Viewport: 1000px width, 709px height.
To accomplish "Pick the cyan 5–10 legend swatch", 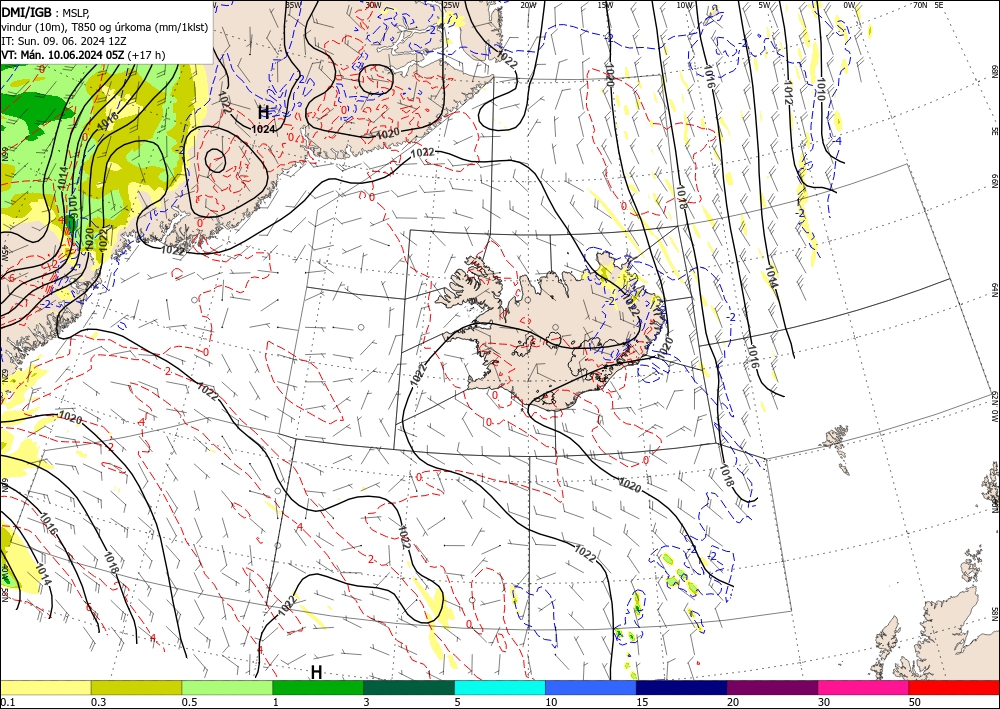I will point(500,687).
